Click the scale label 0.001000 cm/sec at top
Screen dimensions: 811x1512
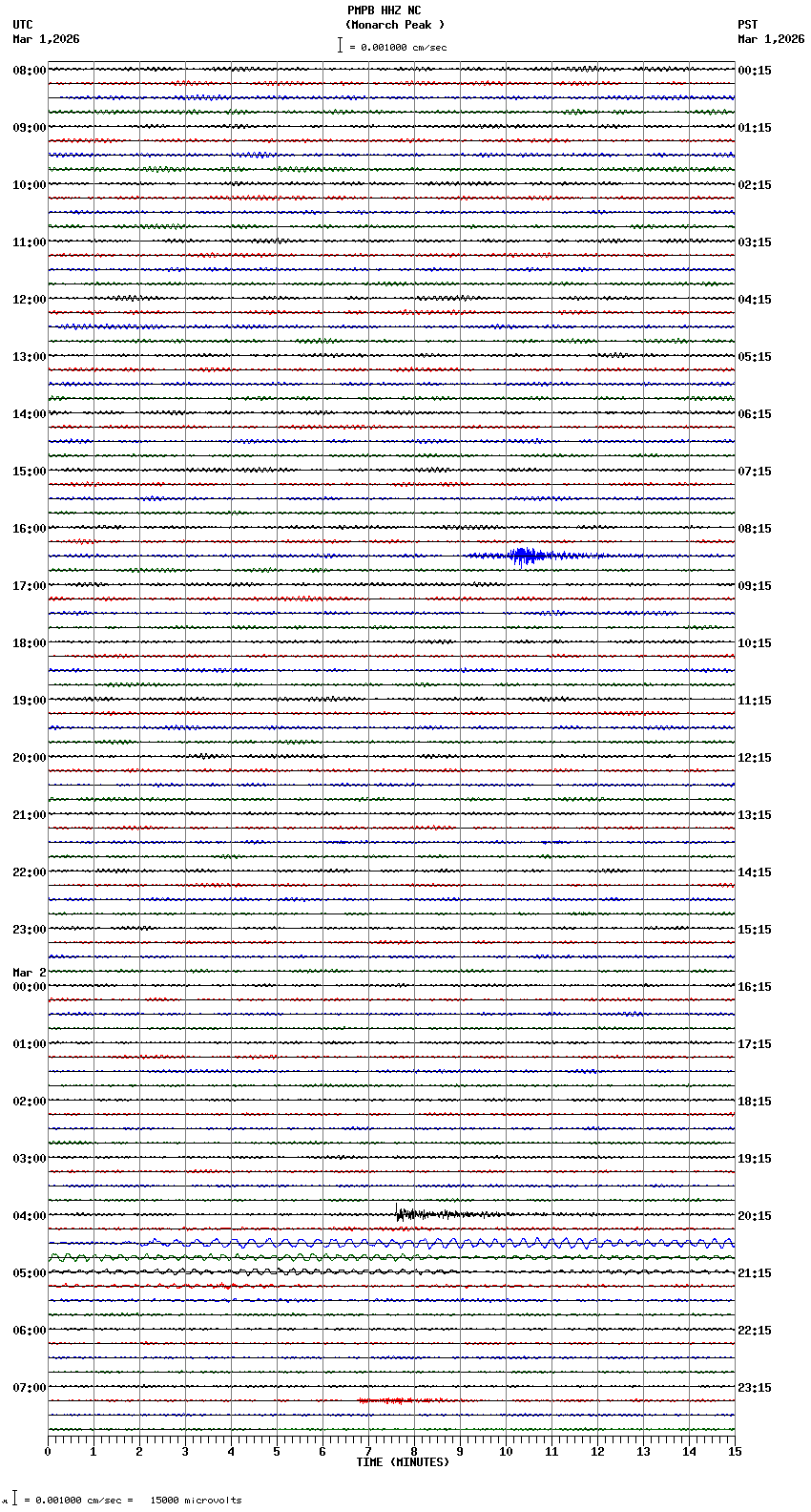pyautogui.click(x=398, y=47)
